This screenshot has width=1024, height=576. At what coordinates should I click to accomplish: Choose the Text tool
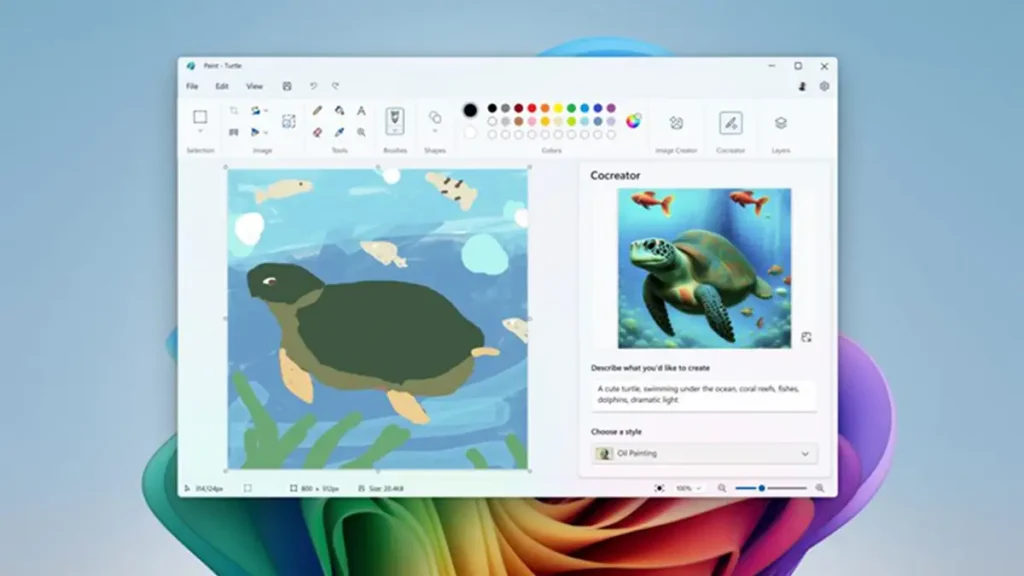tap(361, 111)
